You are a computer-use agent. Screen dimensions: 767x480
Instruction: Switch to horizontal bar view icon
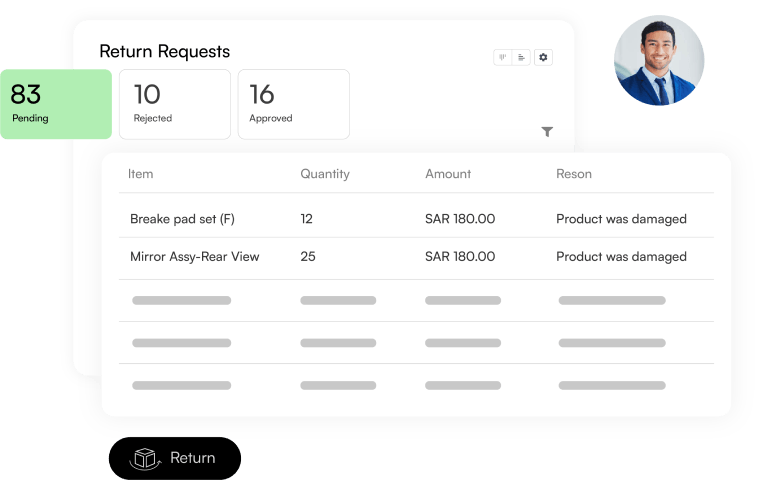[521, 57]
